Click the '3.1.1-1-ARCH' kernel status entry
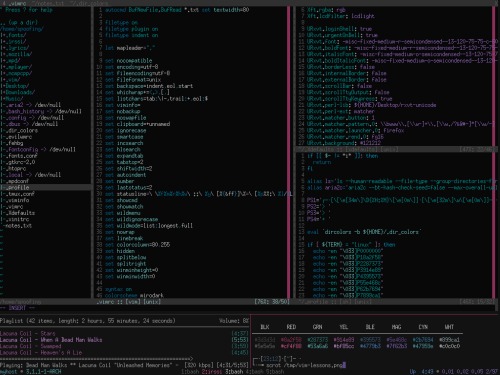The image size is (500, 375). tap(43, 371)
